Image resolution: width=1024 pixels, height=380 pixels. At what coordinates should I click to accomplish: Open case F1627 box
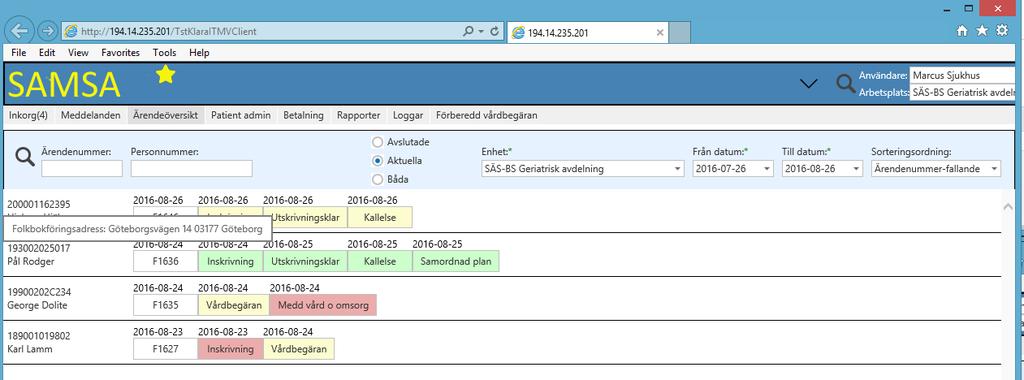point(165,349)
